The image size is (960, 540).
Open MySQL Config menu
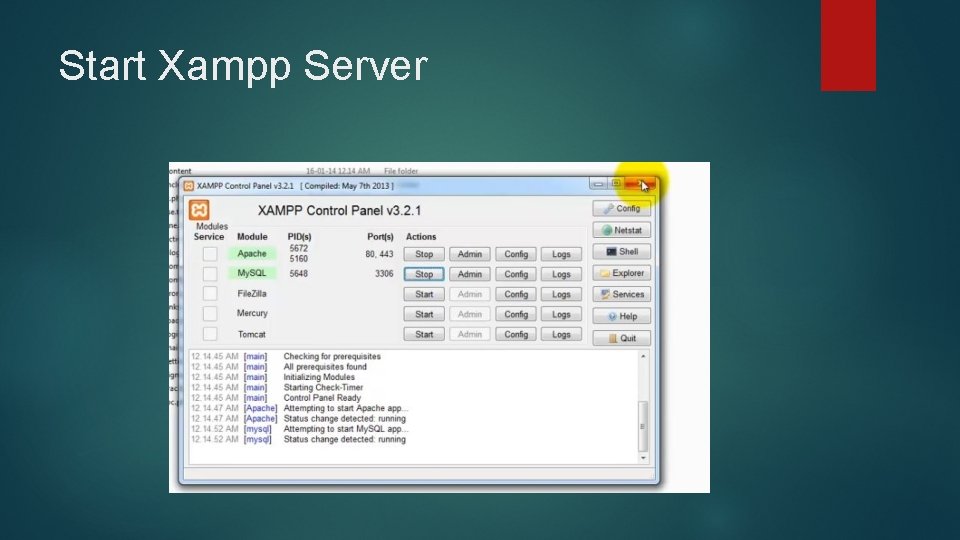[516, 274]
